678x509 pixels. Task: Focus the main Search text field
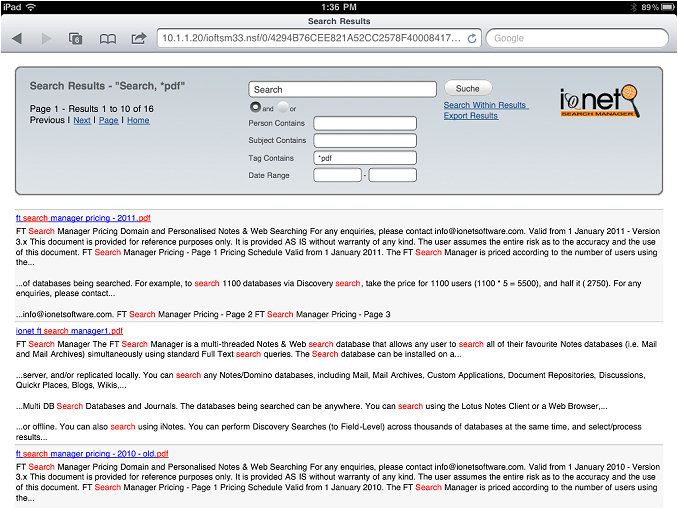[342, 90]
